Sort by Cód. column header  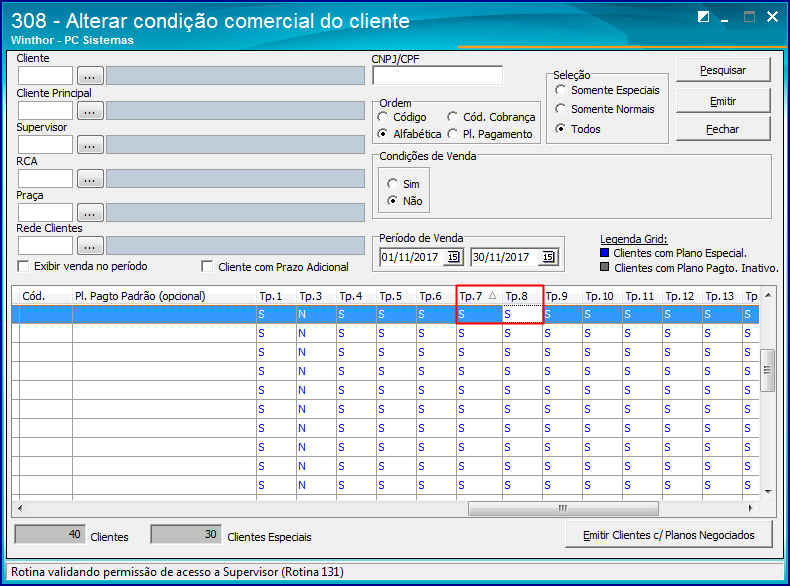46,296
